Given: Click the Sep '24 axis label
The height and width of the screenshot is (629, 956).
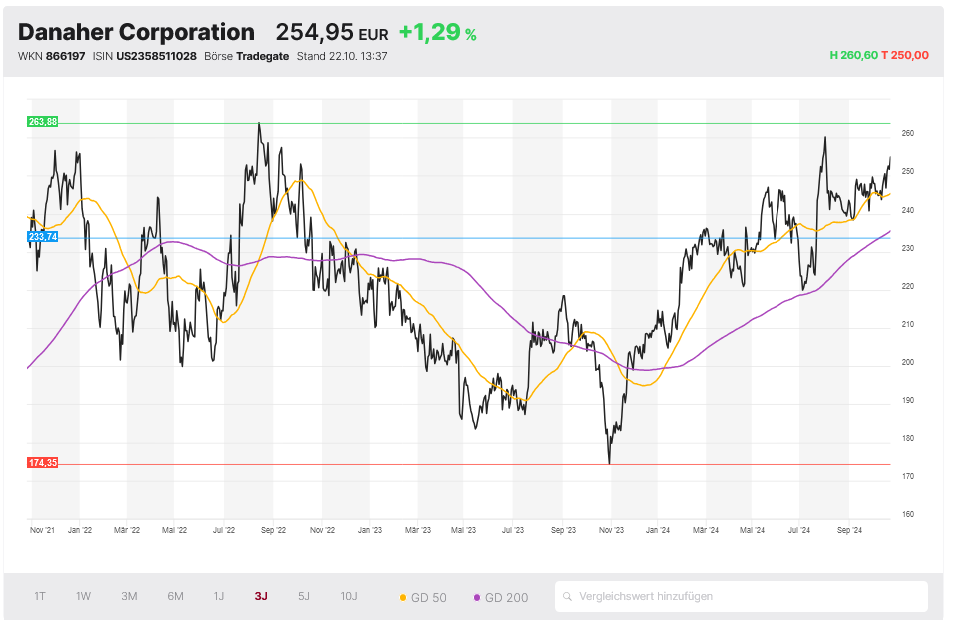Looking at the screenshot, I should (849, 530).
